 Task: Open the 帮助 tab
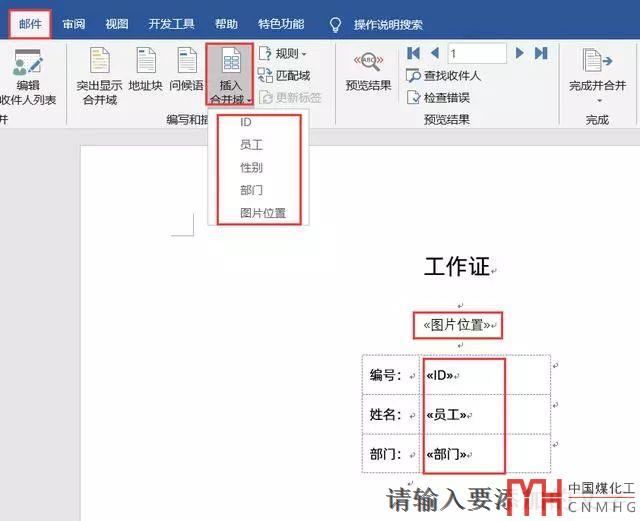tap(226, 24)
